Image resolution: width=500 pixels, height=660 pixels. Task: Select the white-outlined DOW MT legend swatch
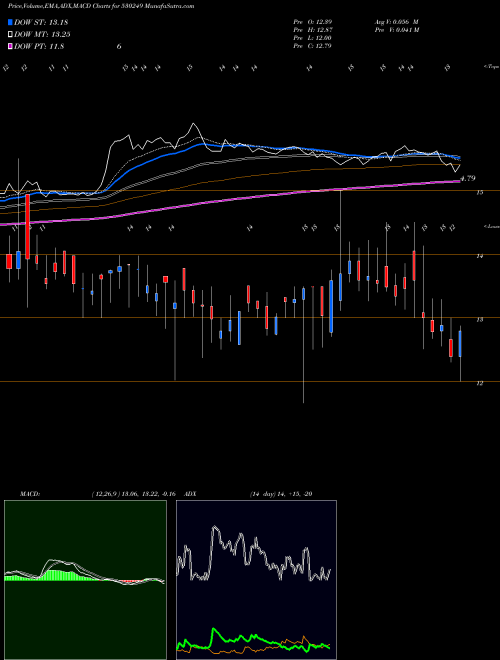click(11, 35)
